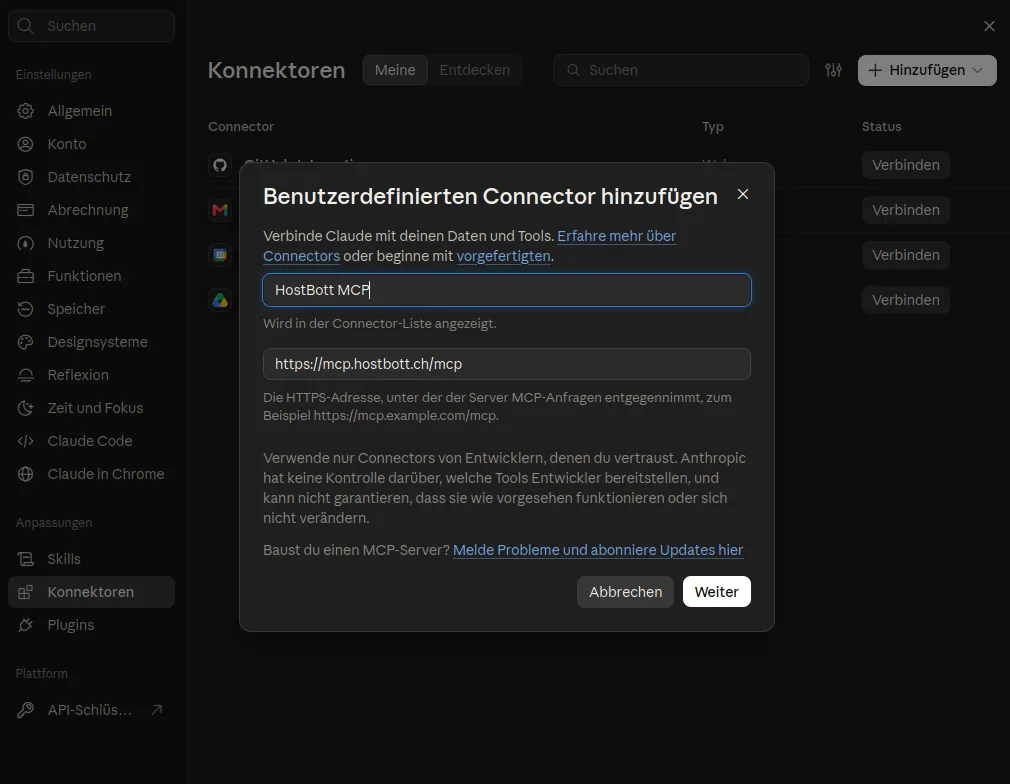Click the connectors Suchen search field
The height and width of the screenshot is (784, 1010).
pyautogui.click(x=681, y=70)
